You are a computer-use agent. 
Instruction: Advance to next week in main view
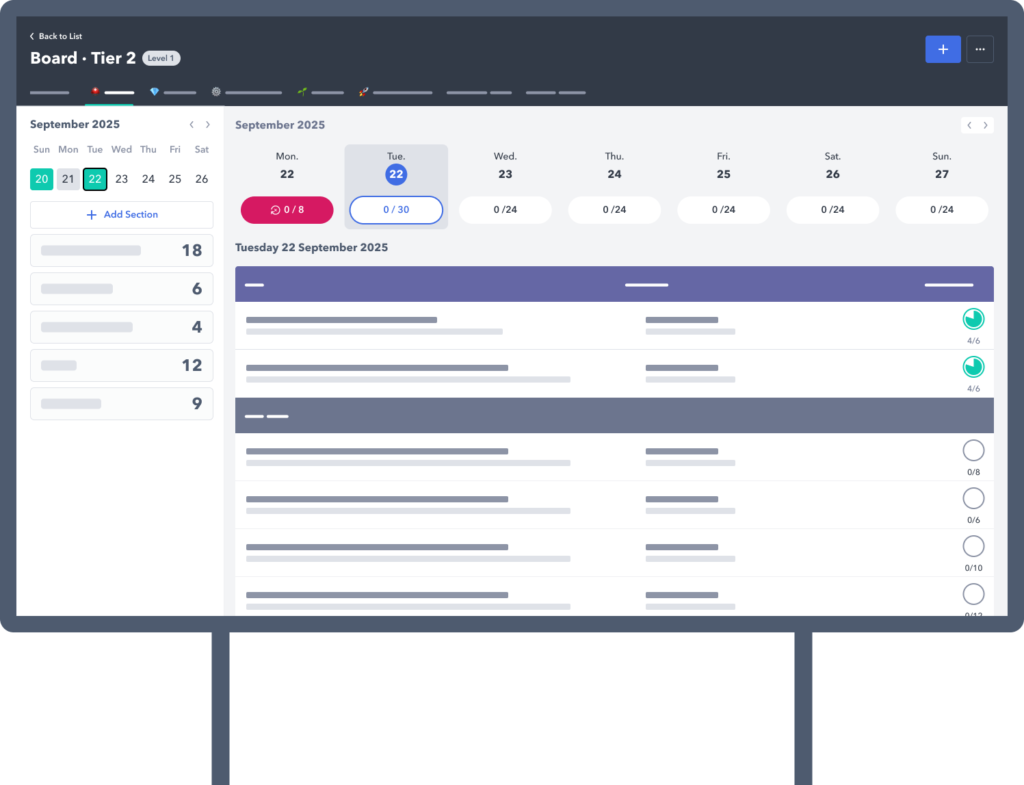[x=986, y=125]
